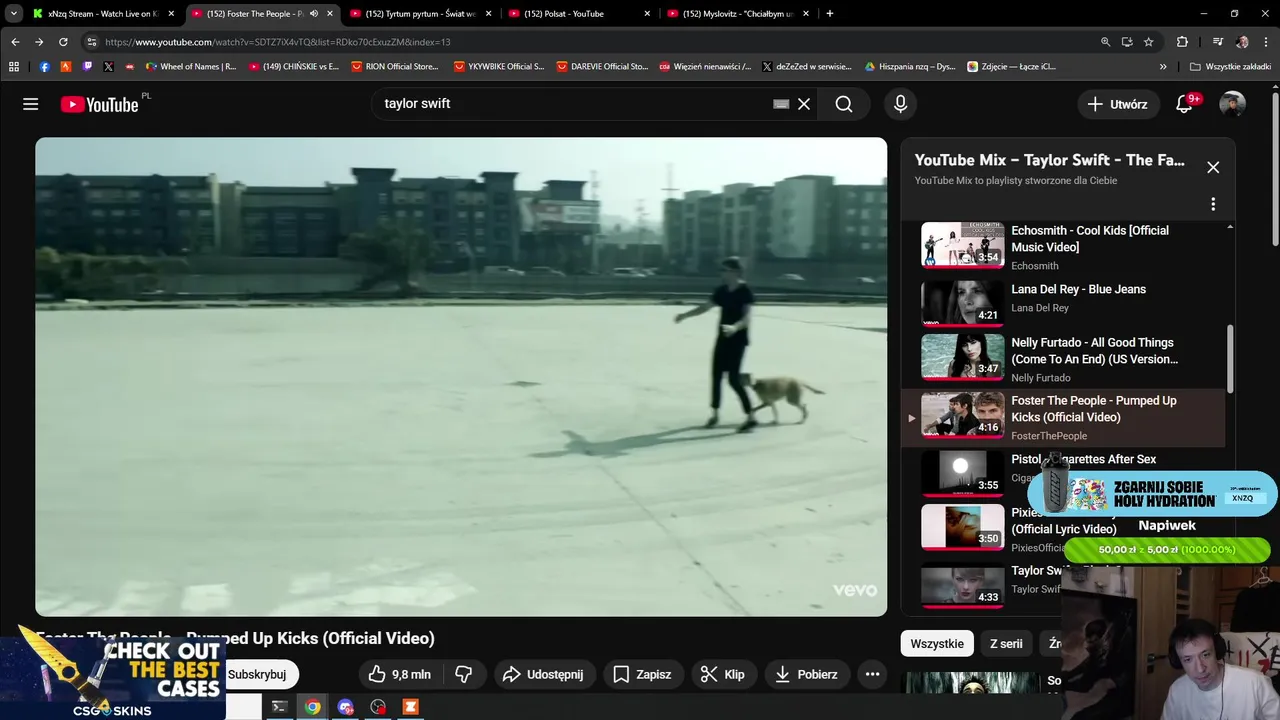1280x720 pixels.
Task: Open the YouTube account avatar menu
Action: click(x=1233, y=104)
